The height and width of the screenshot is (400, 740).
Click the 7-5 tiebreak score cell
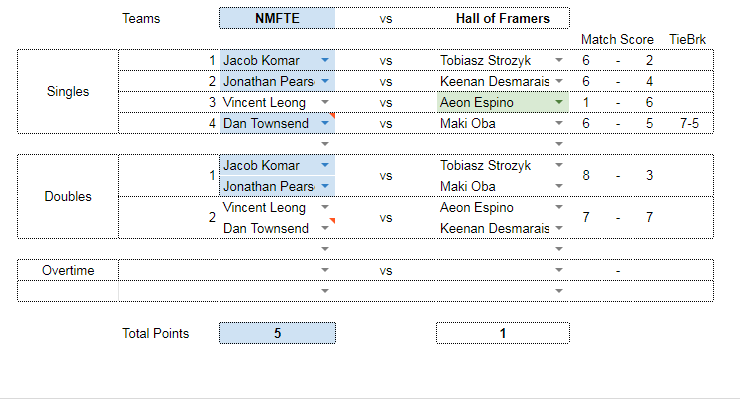[x=690, y=124]
